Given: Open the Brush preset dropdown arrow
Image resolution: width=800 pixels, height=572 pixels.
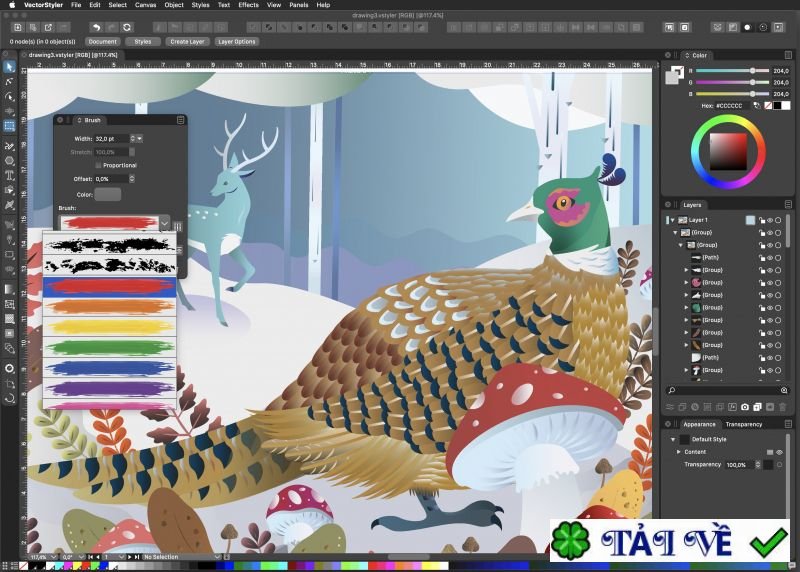Looking at the screenshot, I should click(x=165, y=223).
